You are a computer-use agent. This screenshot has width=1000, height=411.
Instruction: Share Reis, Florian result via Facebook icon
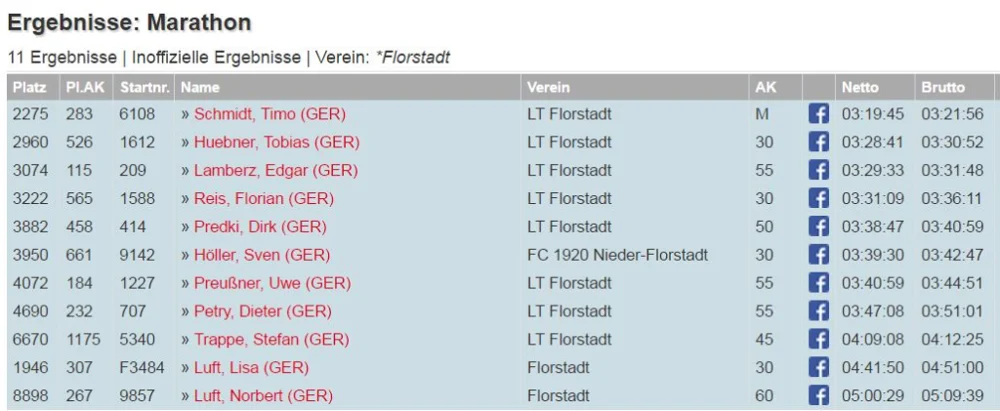click(818, 198)
